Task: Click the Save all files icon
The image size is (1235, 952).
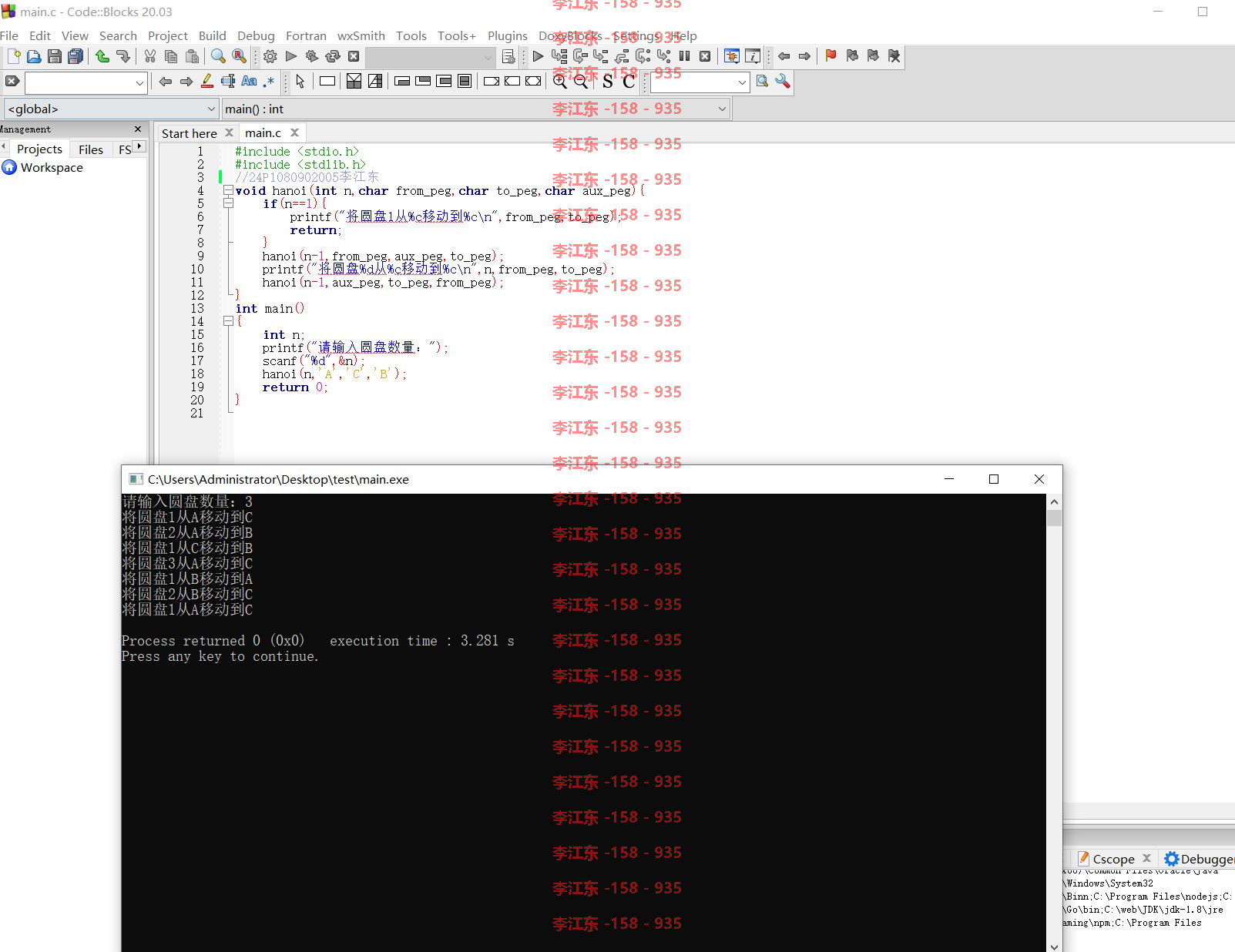Action: 76,56
